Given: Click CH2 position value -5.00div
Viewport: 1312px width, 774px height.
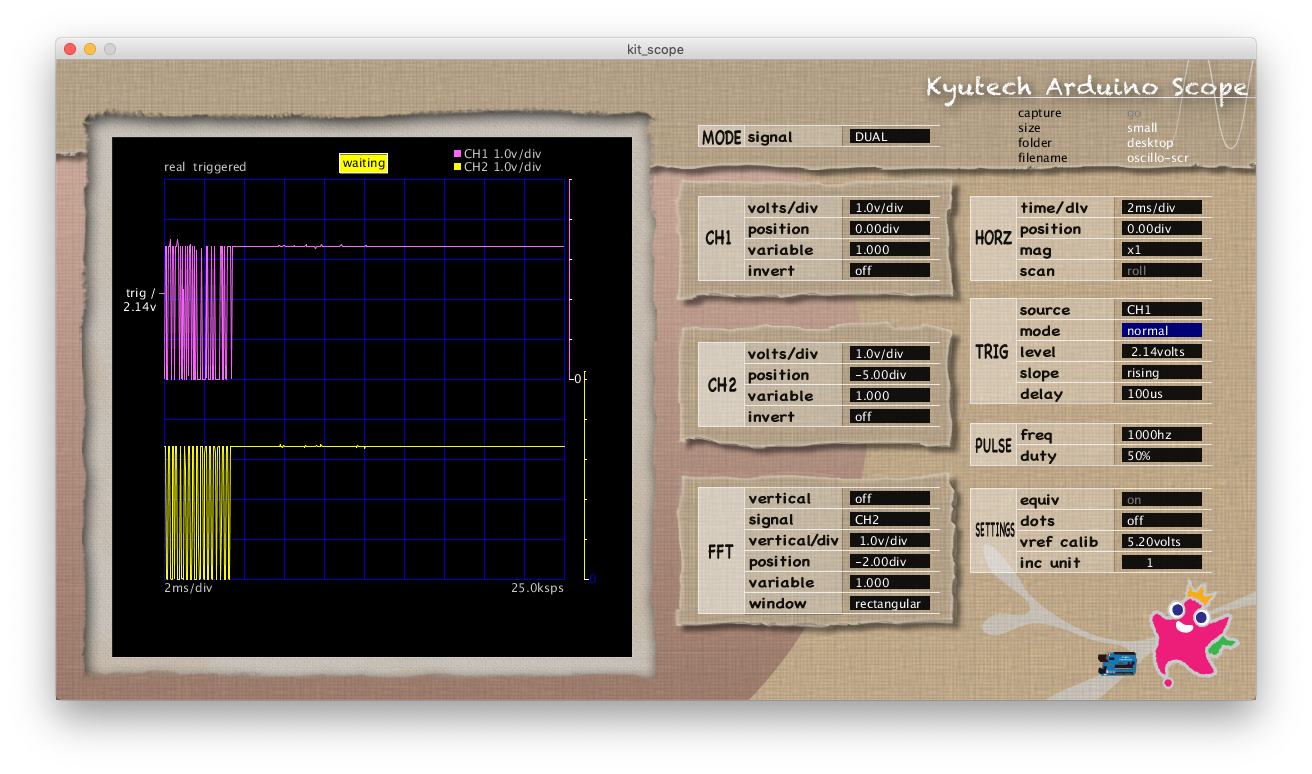Looking at the screenshot, I should (890, 375).
